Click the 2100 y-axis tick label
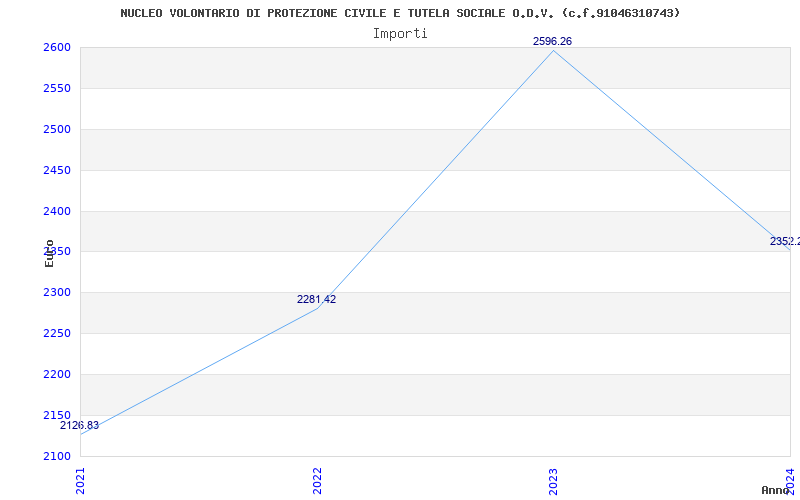This screenshot has height=500, width=800. pyautogui.click(x=57, y=456)
